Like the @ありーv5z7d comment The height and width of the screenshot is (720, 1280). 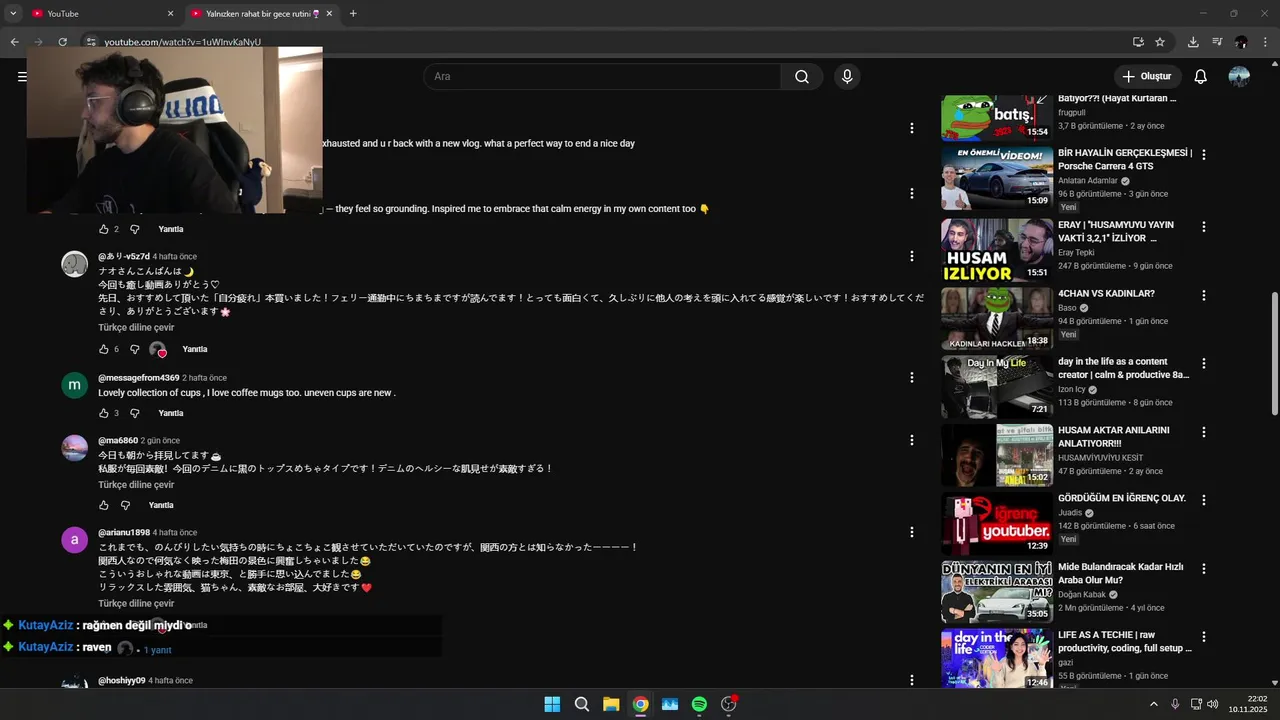click(x=103, y=349)
